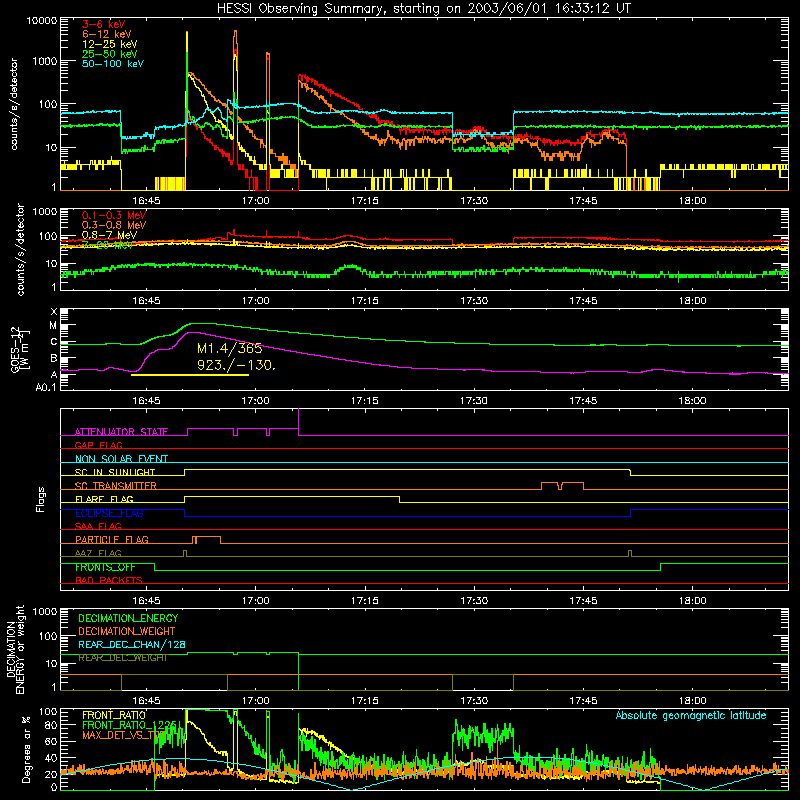Viewport: 800px width, 800px height.
Task: Select the yellow '0.8-7 MeV' legend label
Action: [109, 235]
